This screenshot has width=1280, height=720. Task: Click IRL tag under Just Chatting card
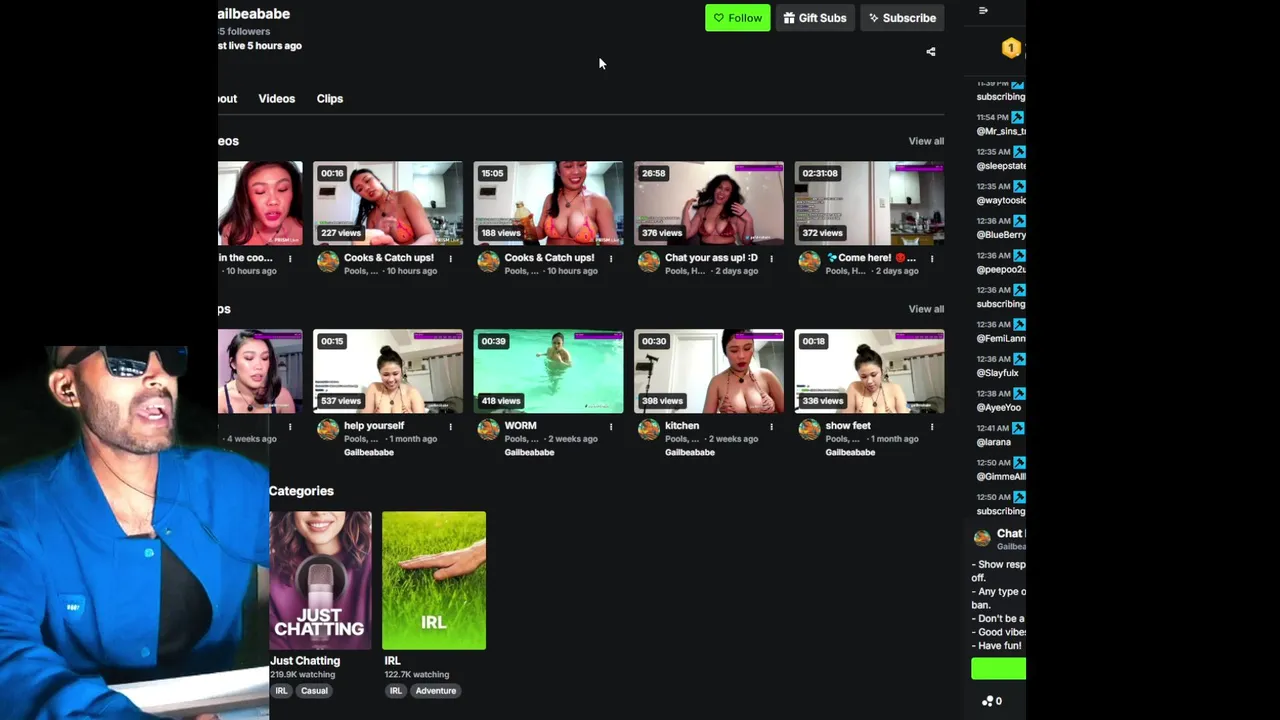pyautogui.click(x=282, y=691)
